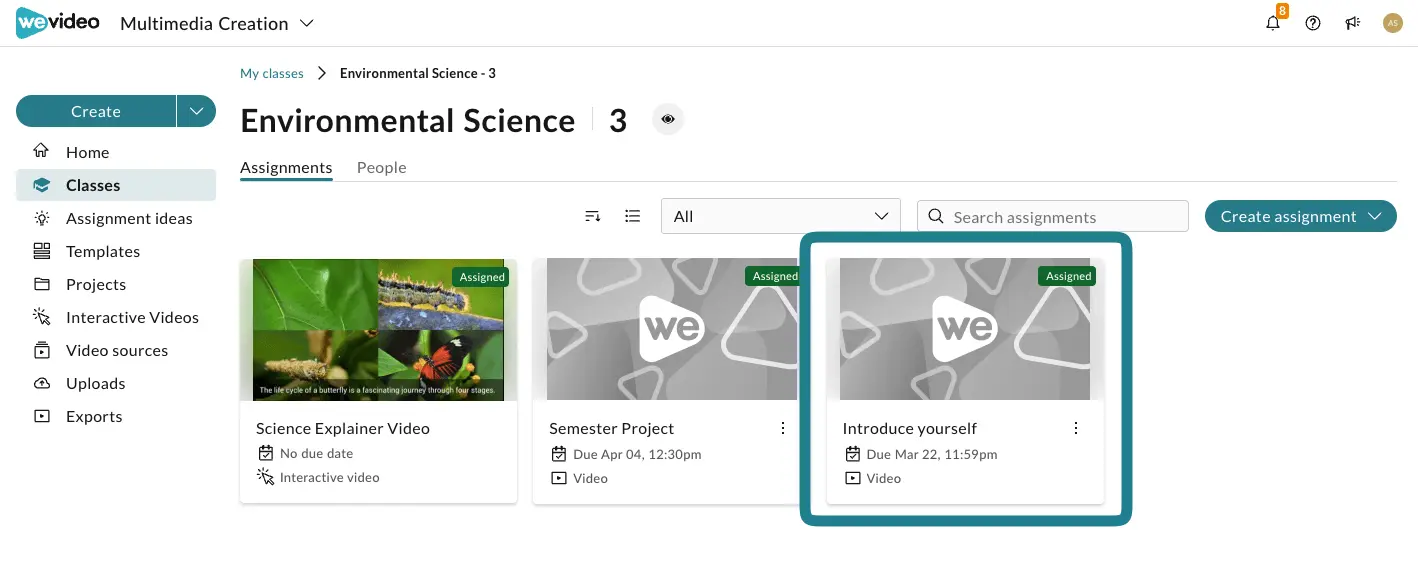
Task: Click Due Apr 04, 12:30pm text
Action: point(637,454)
